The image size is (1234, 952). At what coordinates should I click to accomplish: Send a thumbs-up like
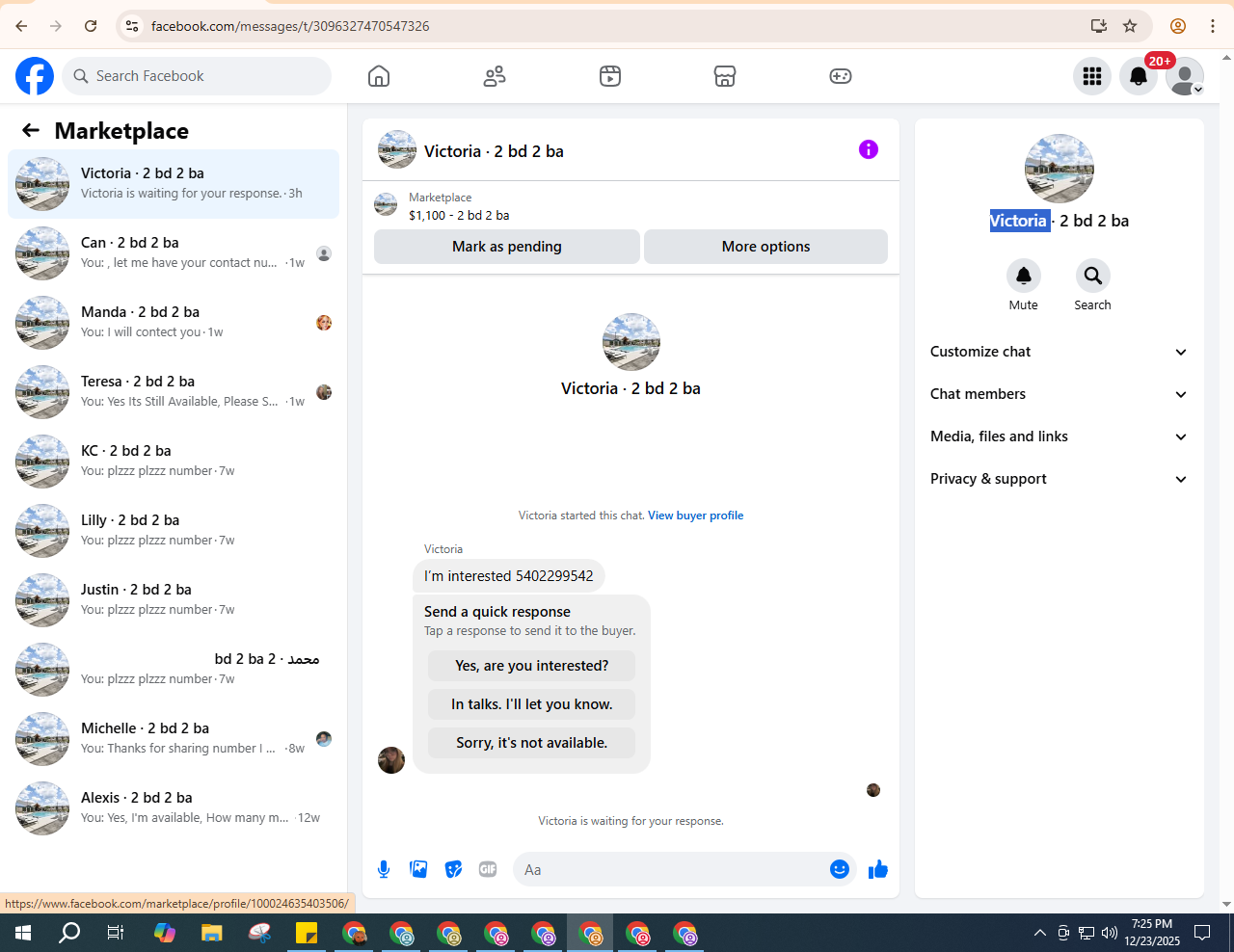pyautogui.click(x=878, y=869)
